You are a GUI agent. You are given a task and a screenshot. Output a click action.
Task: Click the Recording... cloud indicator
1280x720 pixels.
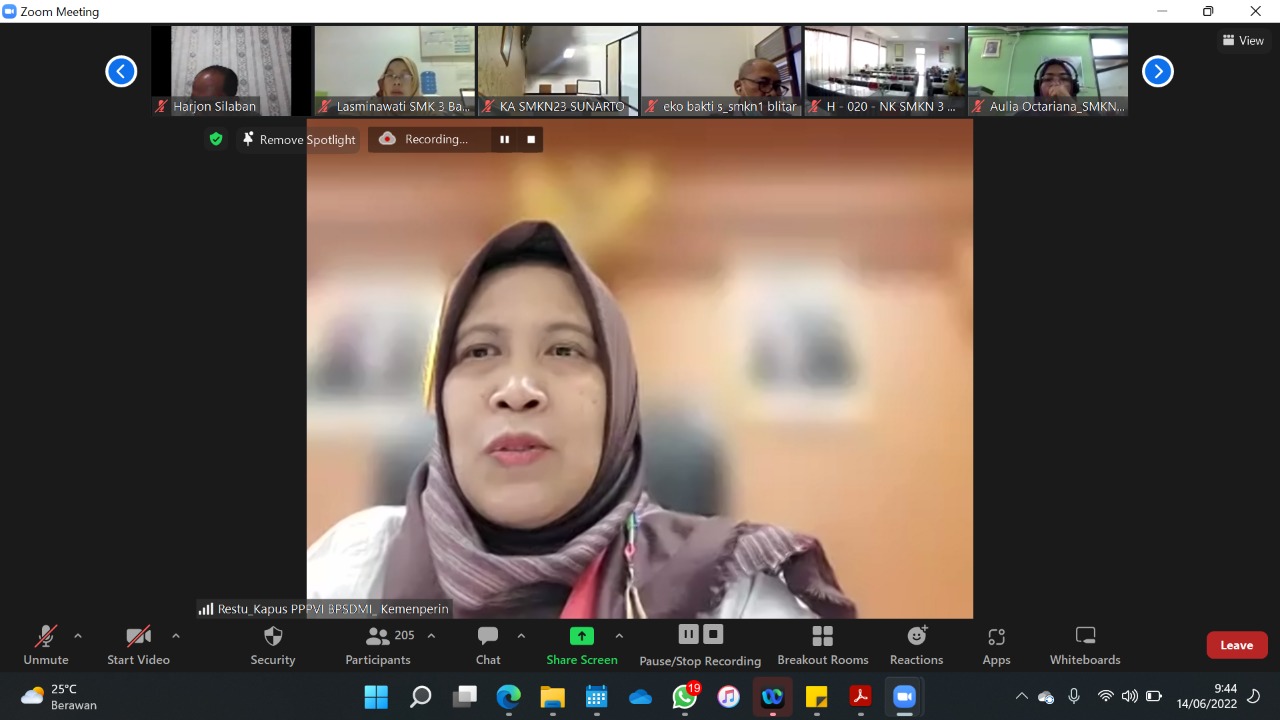pos(423,139)
